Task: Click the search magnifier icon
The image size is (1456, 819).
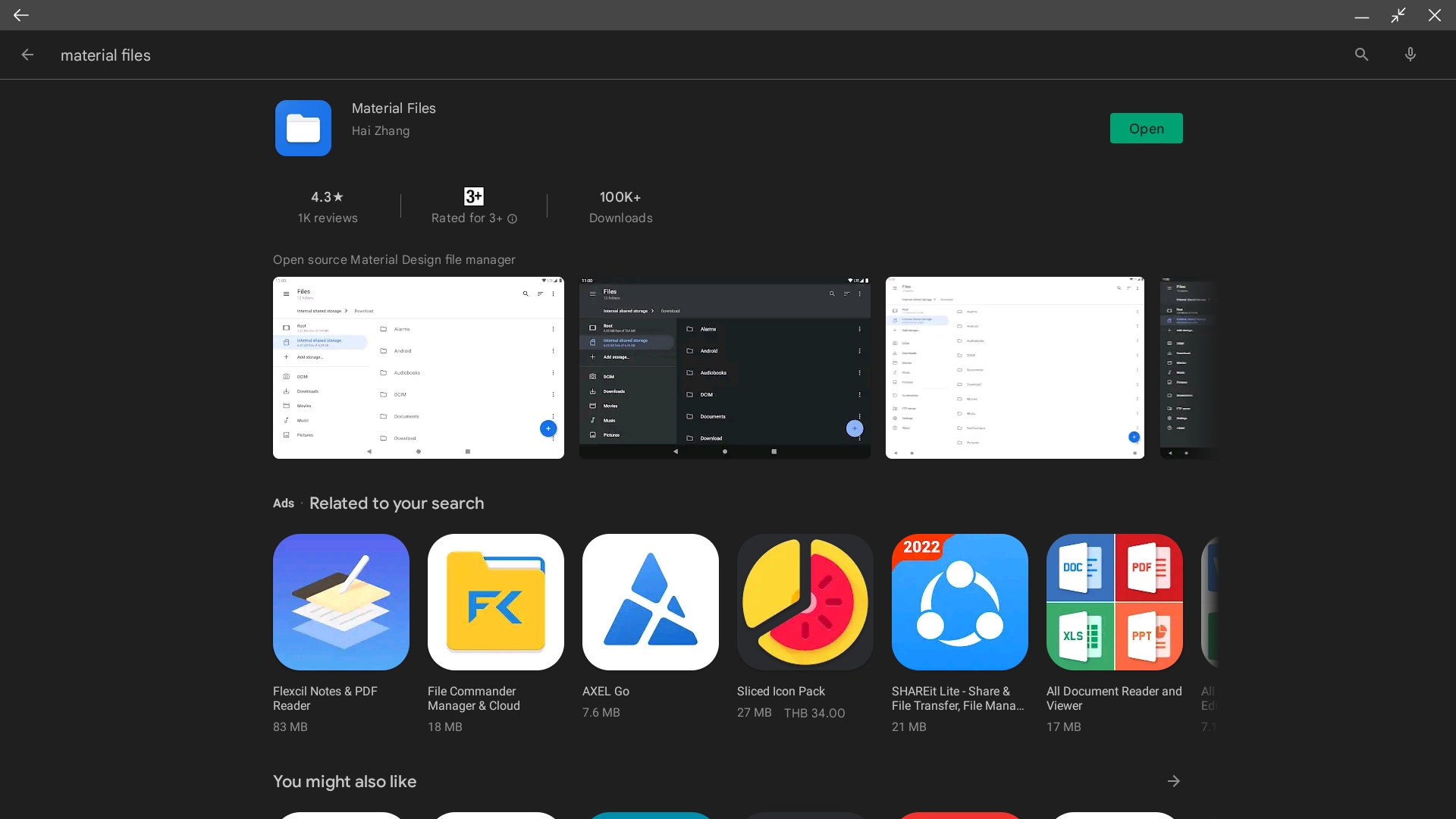Action: click(x=1362, y=55)
